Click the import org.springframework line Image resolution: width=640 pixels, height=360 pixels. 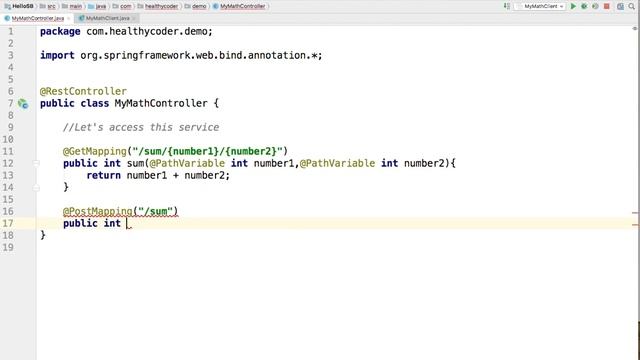click(x=181, y=56)
